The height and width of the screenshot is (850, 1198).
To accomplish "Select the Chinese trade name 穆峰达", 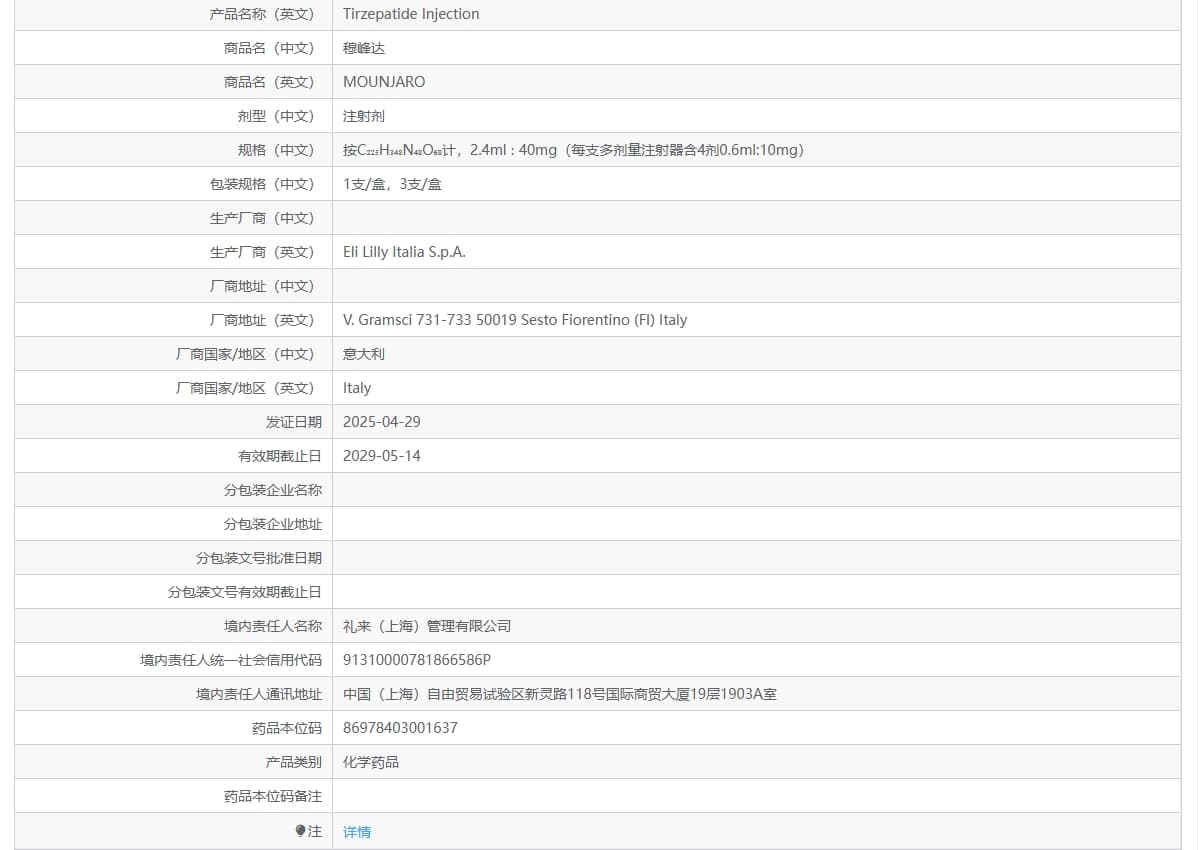I will tap(364, 48).
